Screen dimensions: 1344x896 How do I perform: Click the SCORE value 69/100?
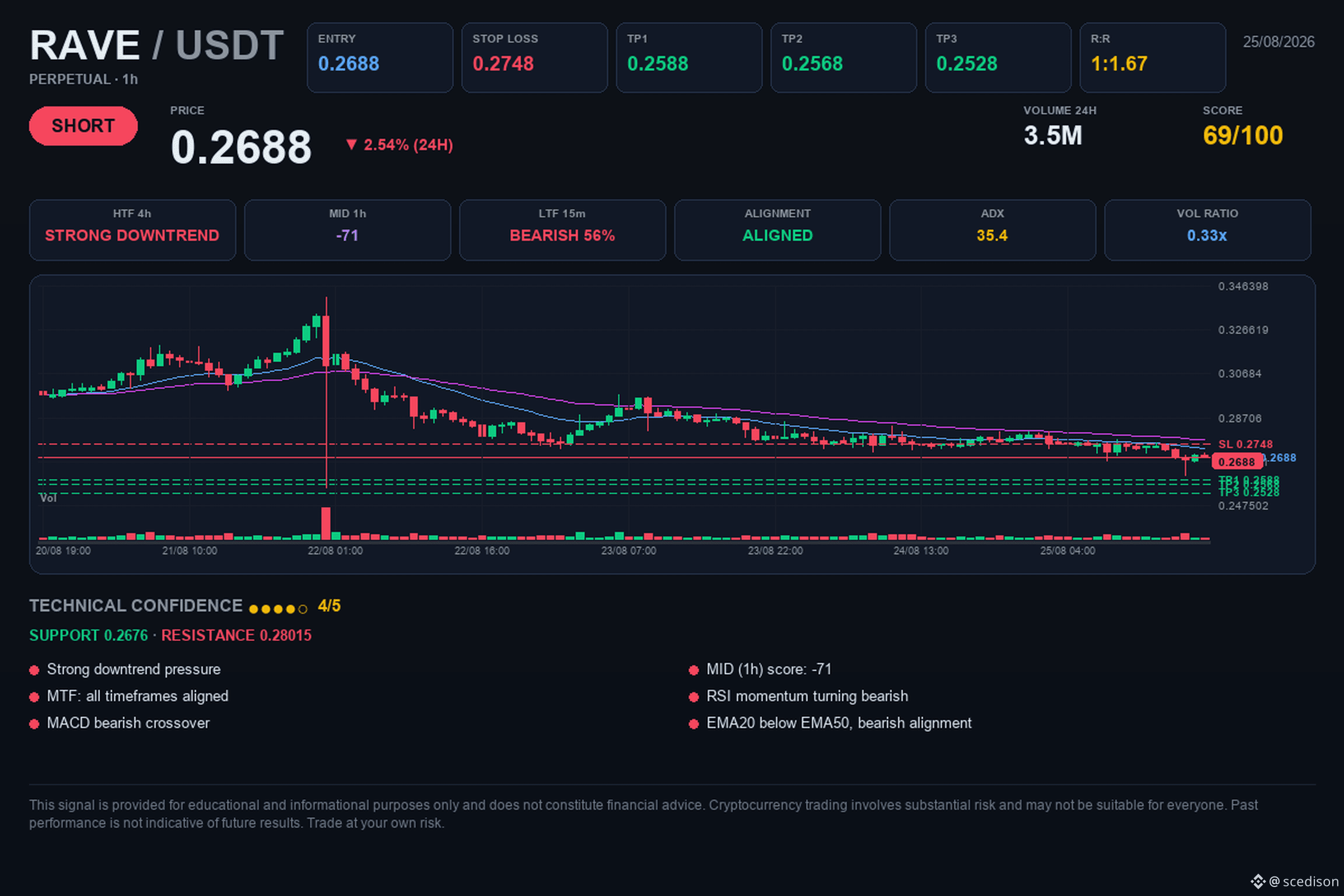[1243, 136]
